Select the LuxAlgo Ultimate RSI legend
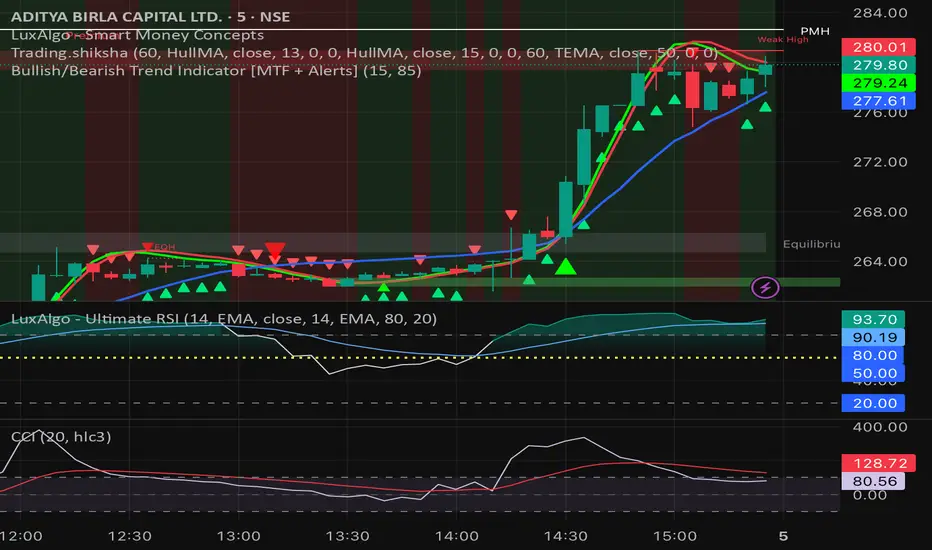 click(224, 319)
